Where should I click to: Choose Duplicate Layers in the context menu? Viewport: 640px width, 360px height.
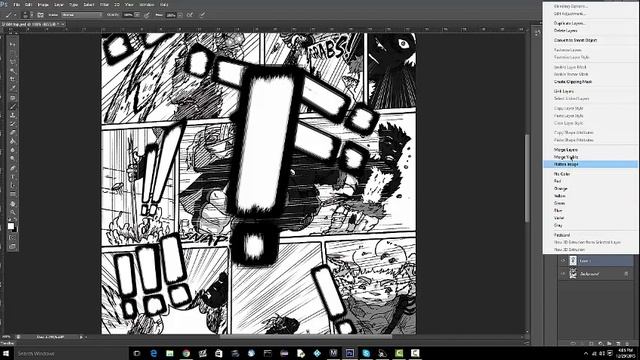(x=590, y=23)
